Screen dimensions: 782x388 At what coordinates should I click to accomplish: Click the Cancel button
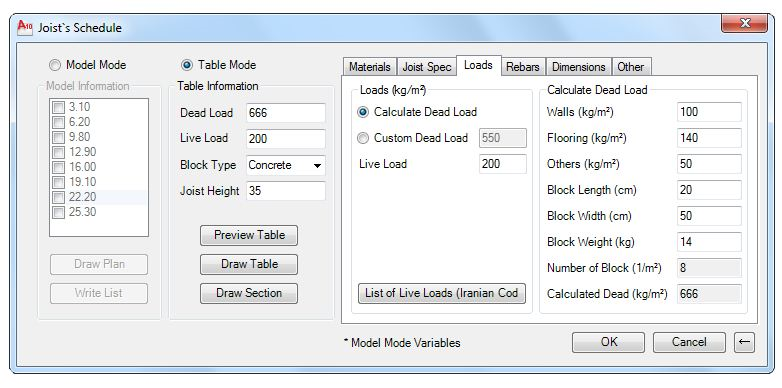coord(689,342)
